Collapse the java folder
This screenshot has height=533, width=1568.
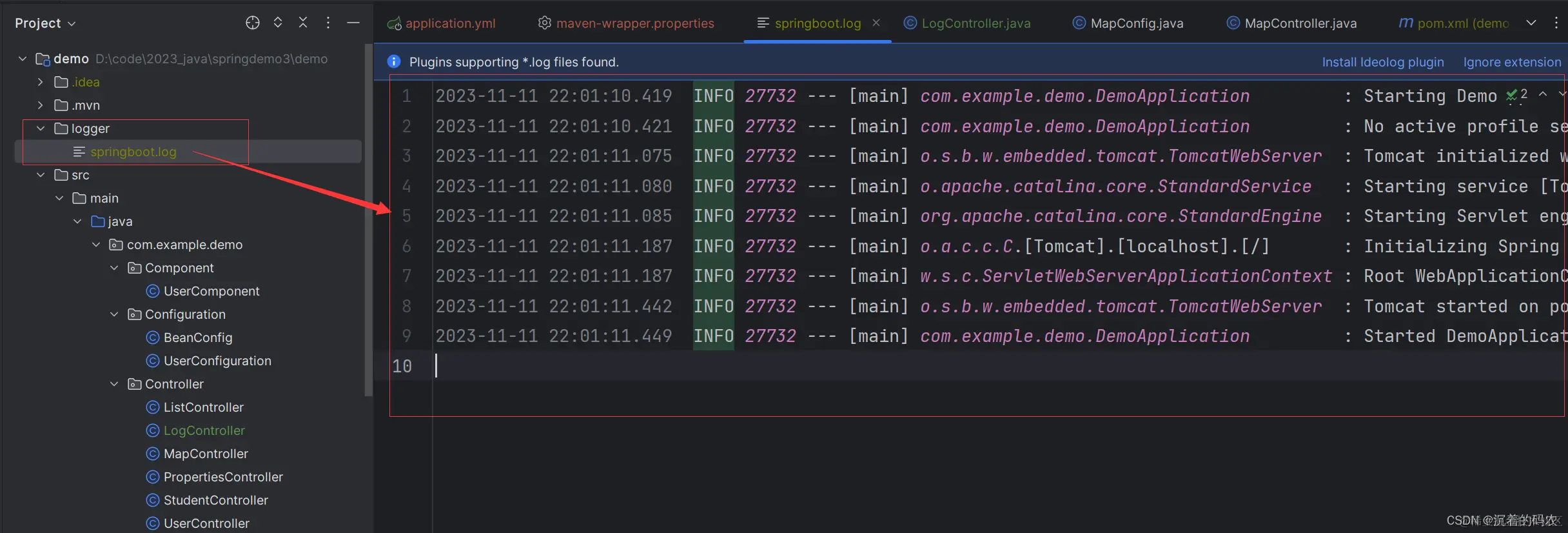coord(77,221)
